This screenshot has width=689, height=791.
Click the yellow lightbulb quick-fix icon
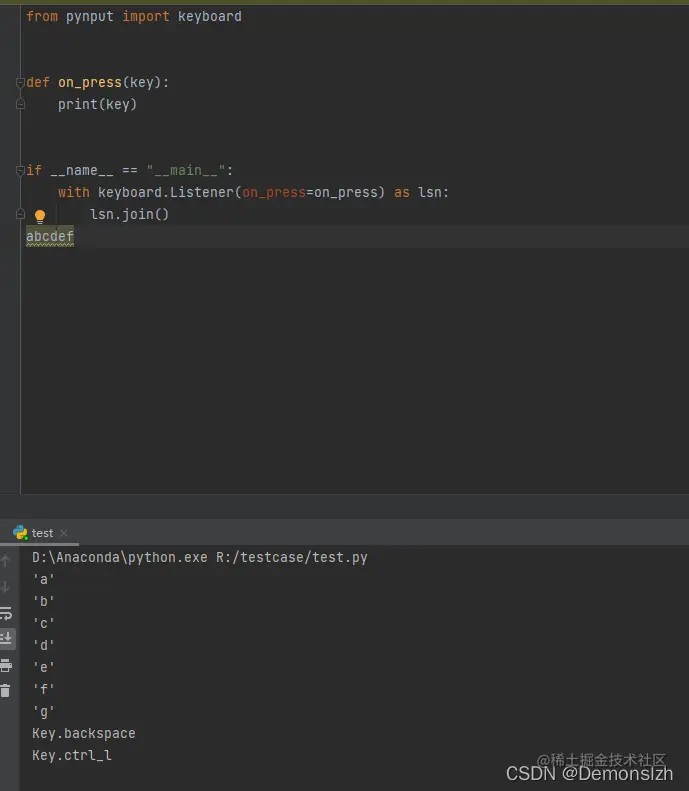pyautogui.click(x=40, y=216)
